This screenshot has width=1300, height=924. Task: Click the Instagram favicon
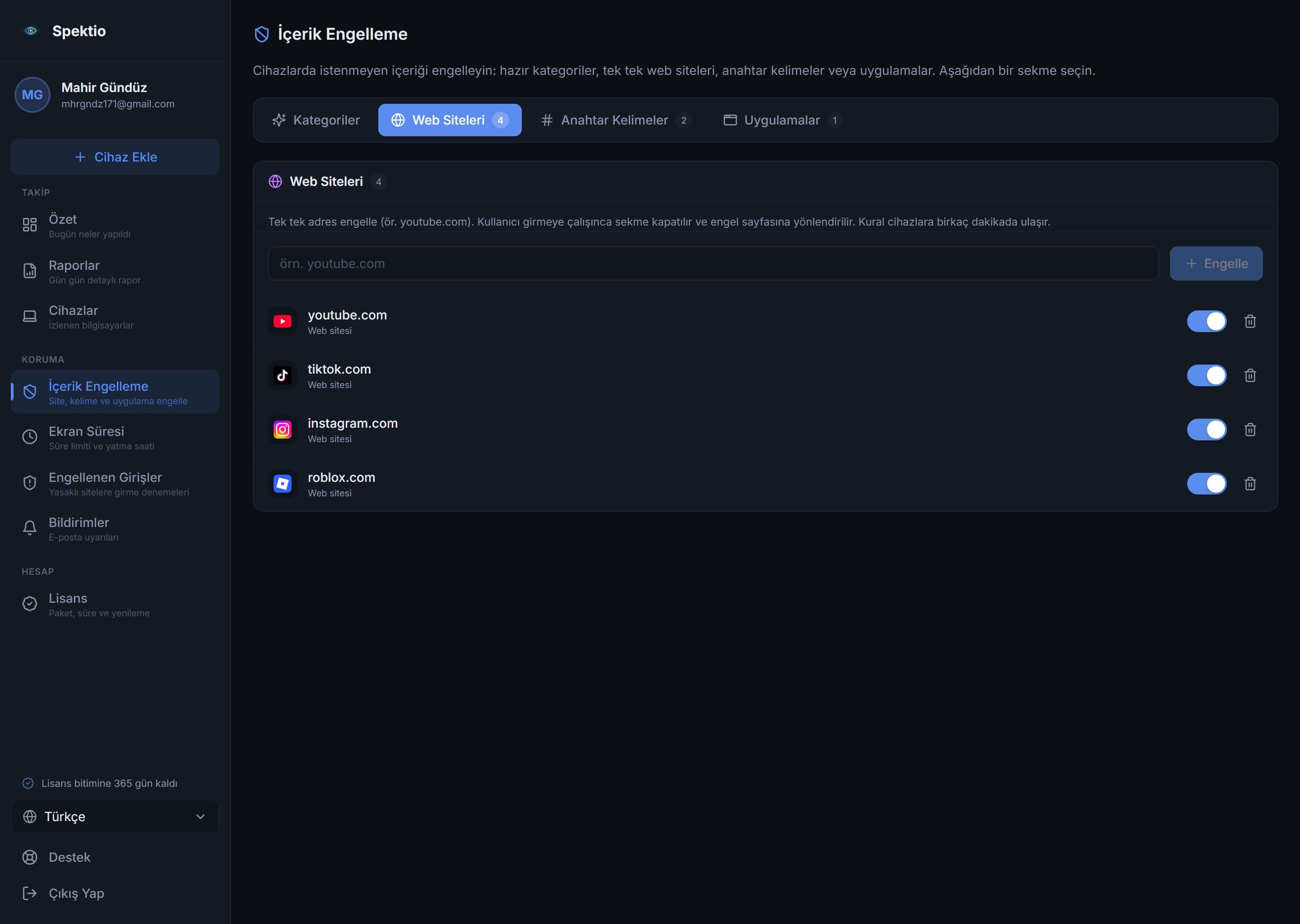click(282, 430)
